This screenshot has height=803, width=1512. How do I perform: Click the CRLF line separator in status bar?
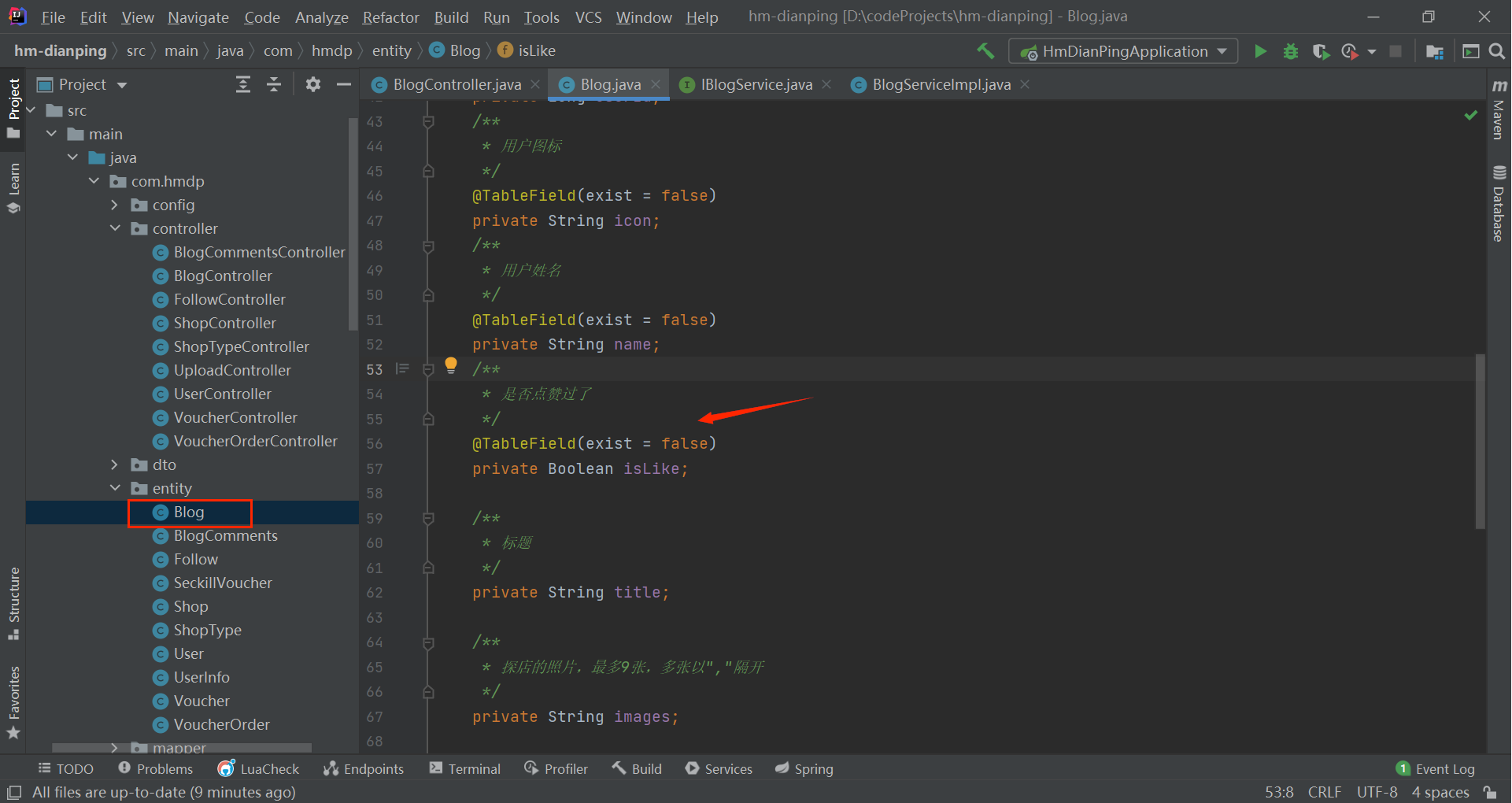click(1325, 792)
